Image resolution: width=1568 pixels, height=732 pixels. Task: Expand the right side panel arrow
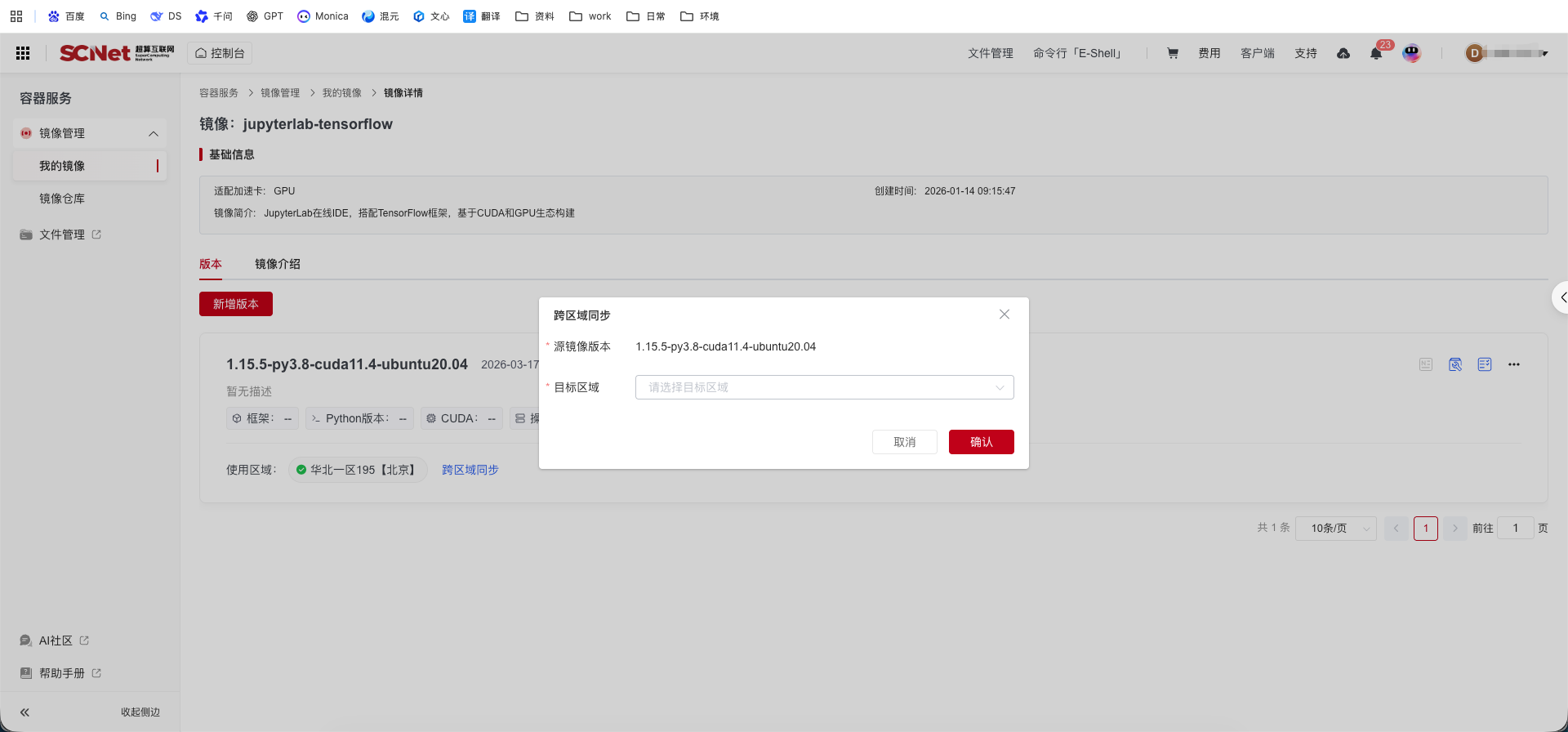tap(1561, 297)
